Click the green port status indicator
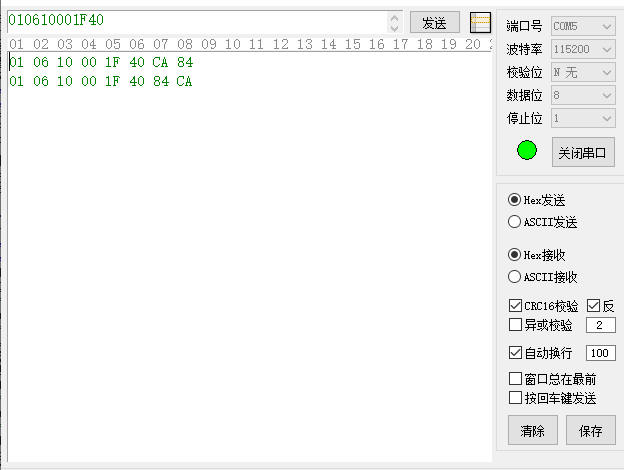 tap(526, 150)
